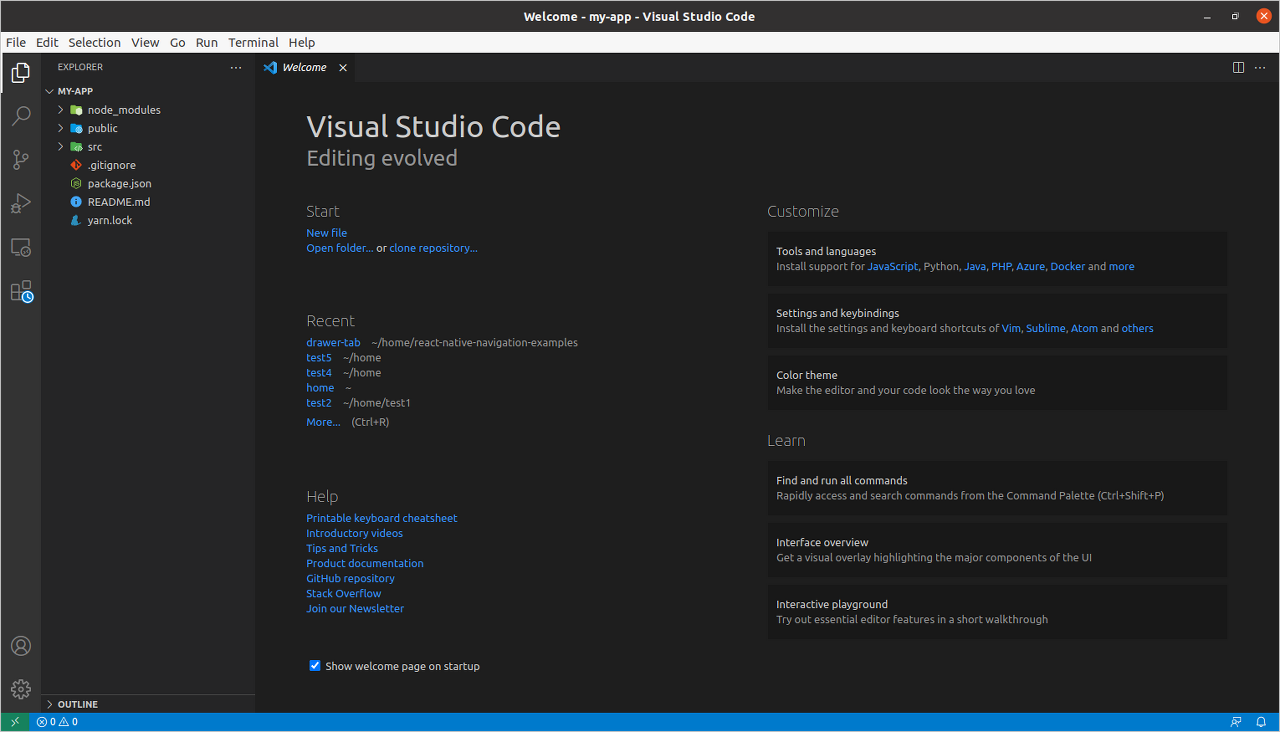Open the Run menu
The width and height of the screenshot is (1280, 732).
[207, 43]
